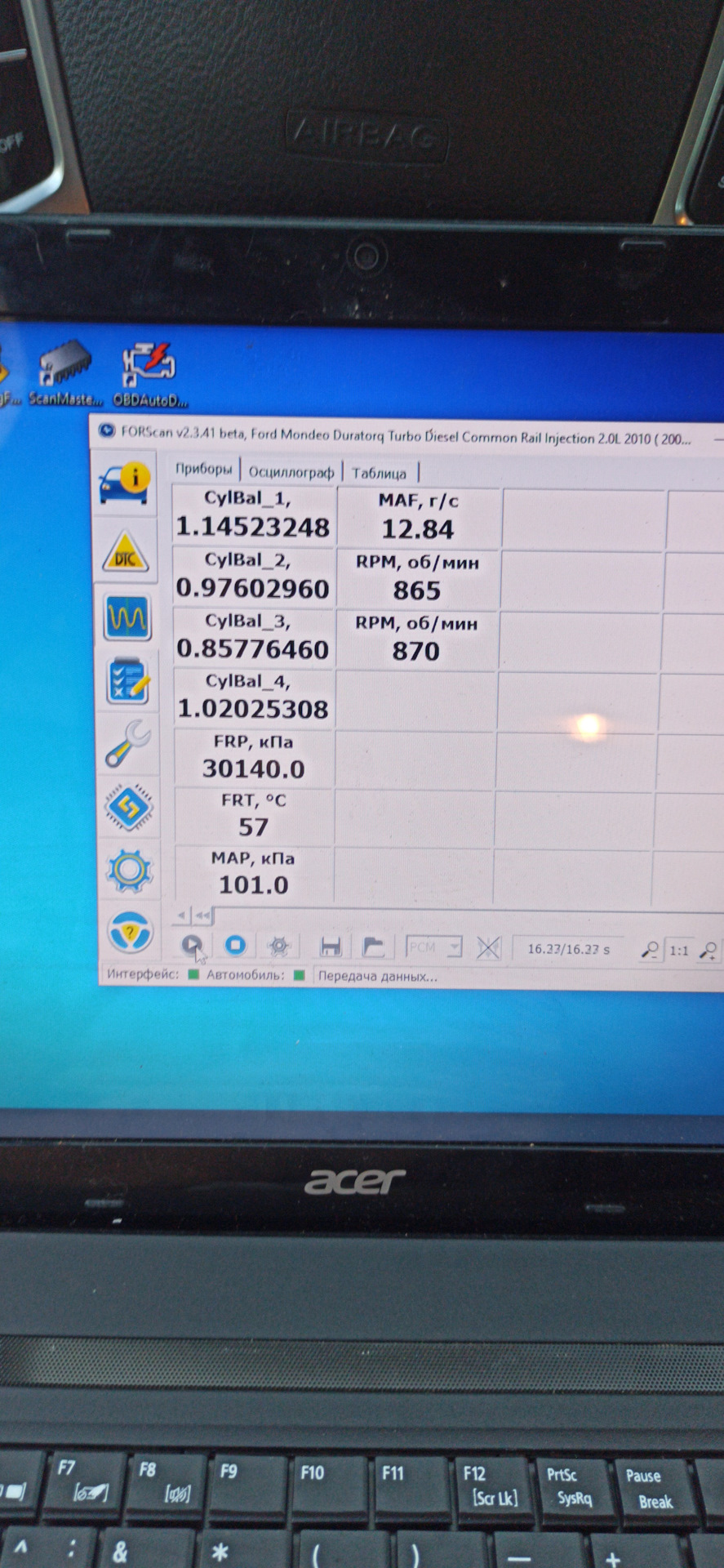Open the help steering wheel section
Screen dimensions: 724x1568
point(131,933)
